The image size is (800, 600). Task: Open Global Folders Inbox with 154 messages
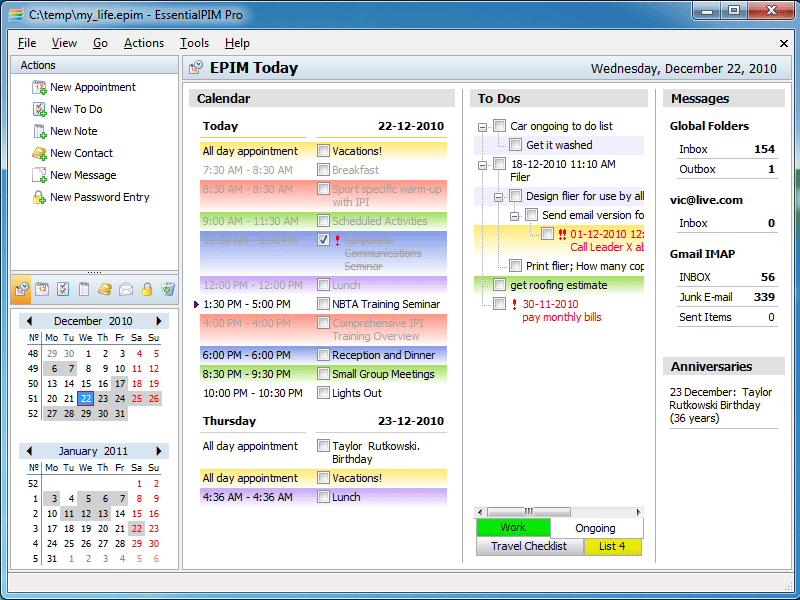pyautogui.click(x=727, y=149)
